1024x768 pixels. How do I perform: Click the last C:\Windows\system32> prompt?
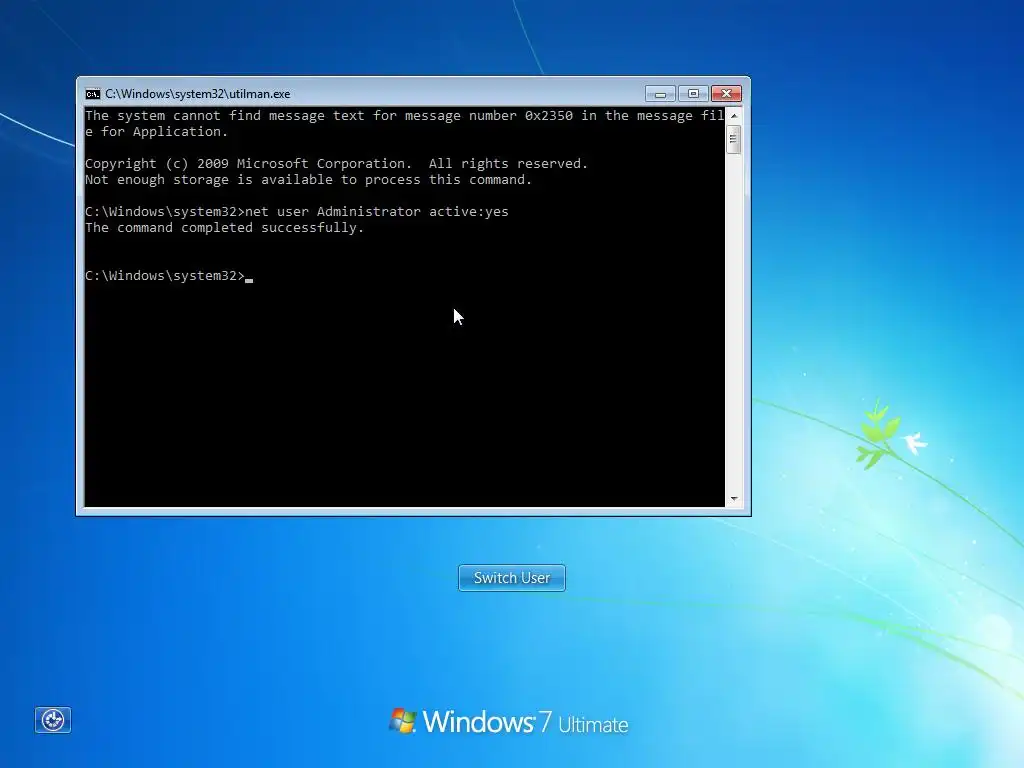(165, 276)
